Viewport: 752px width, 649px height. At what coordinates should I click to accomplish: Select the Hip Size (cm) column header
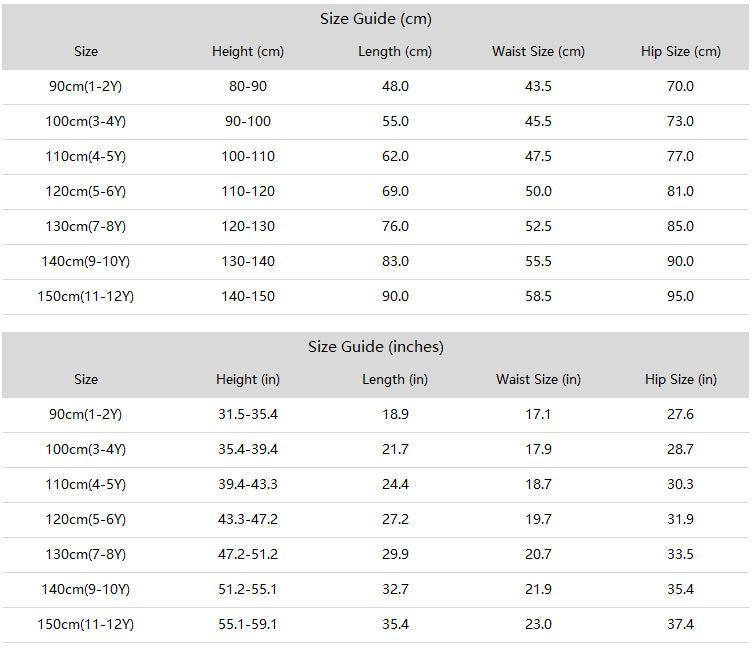tap(681, 51)
